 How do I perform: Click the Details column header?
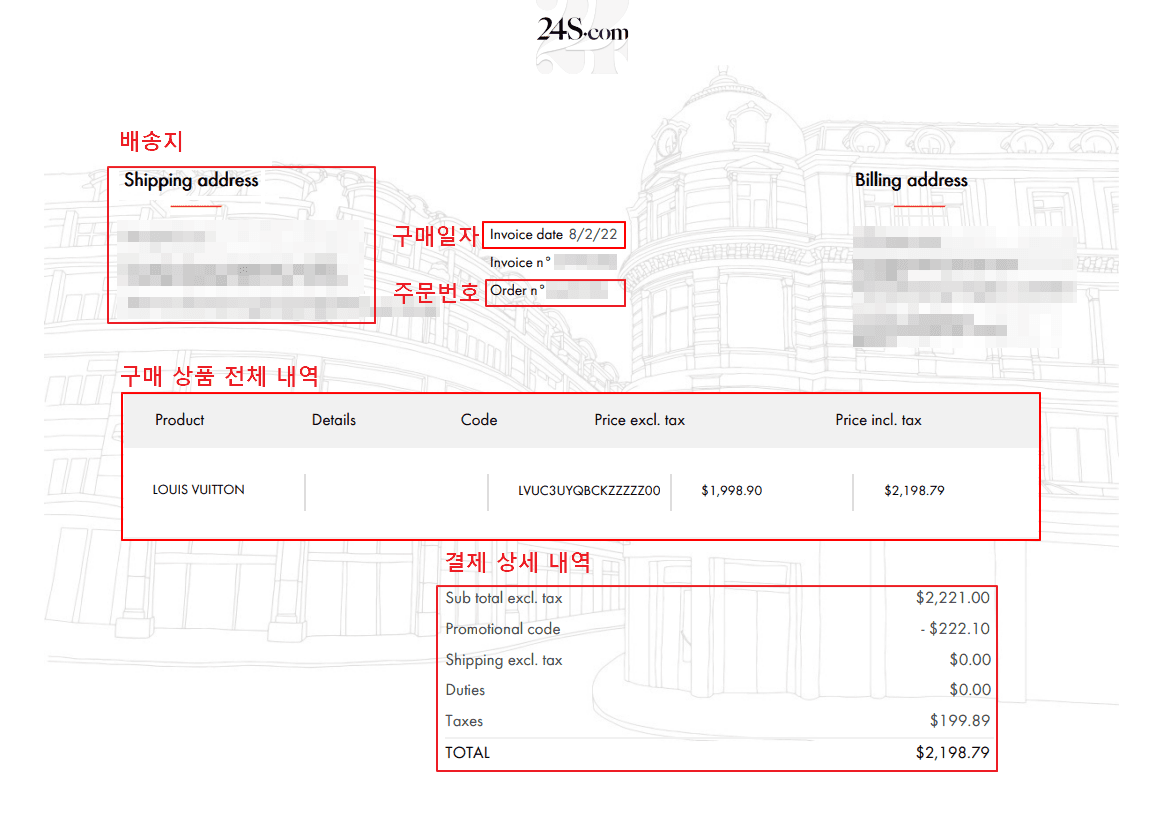[333, 420]
